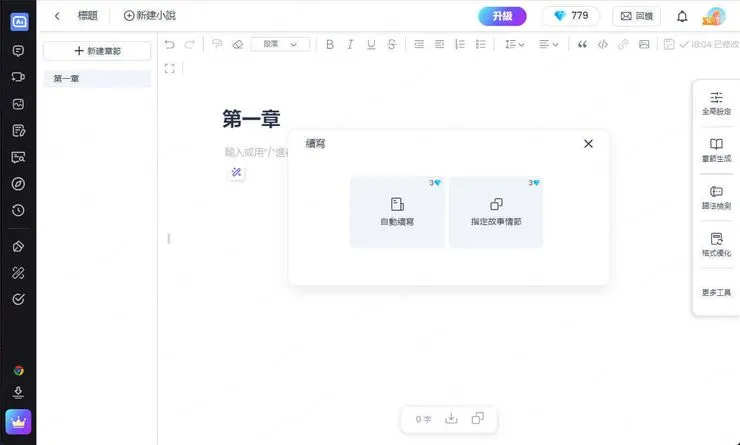
Task: Open the line spacing dropdown
Action: (x=514, y=44)
